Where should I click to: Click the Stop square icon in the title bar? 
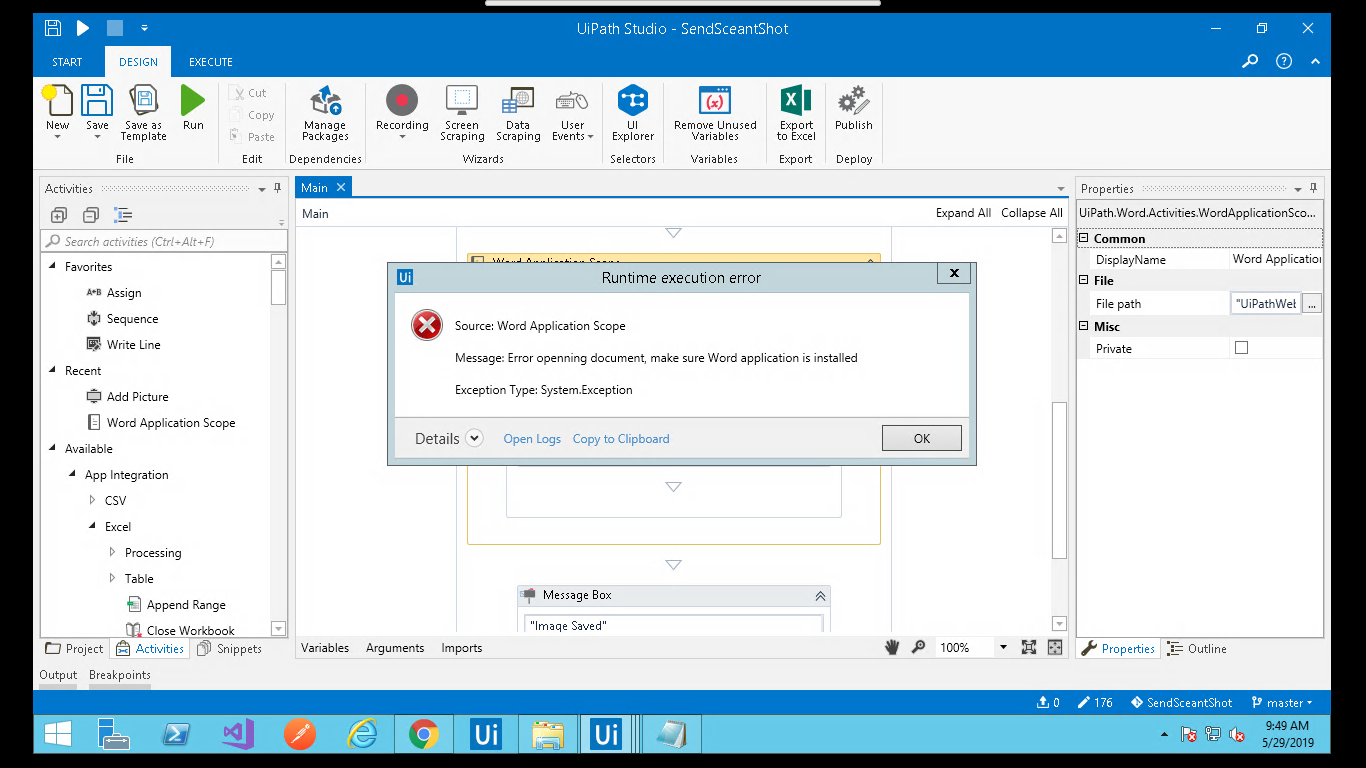pyautogui.click(x=115, y=28)
